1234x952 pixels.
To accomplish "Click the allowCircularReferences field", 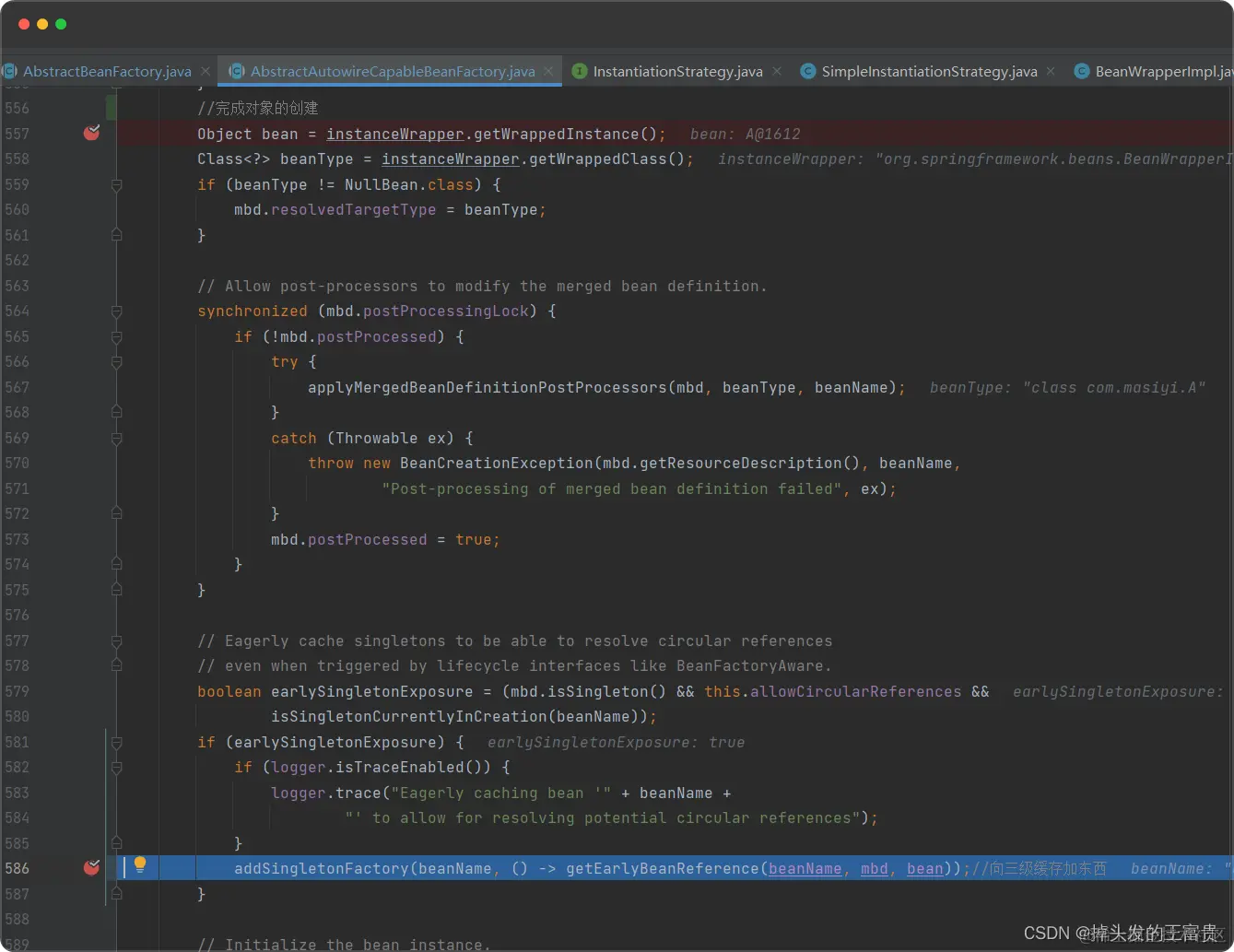I will click(x=855, y=691).
